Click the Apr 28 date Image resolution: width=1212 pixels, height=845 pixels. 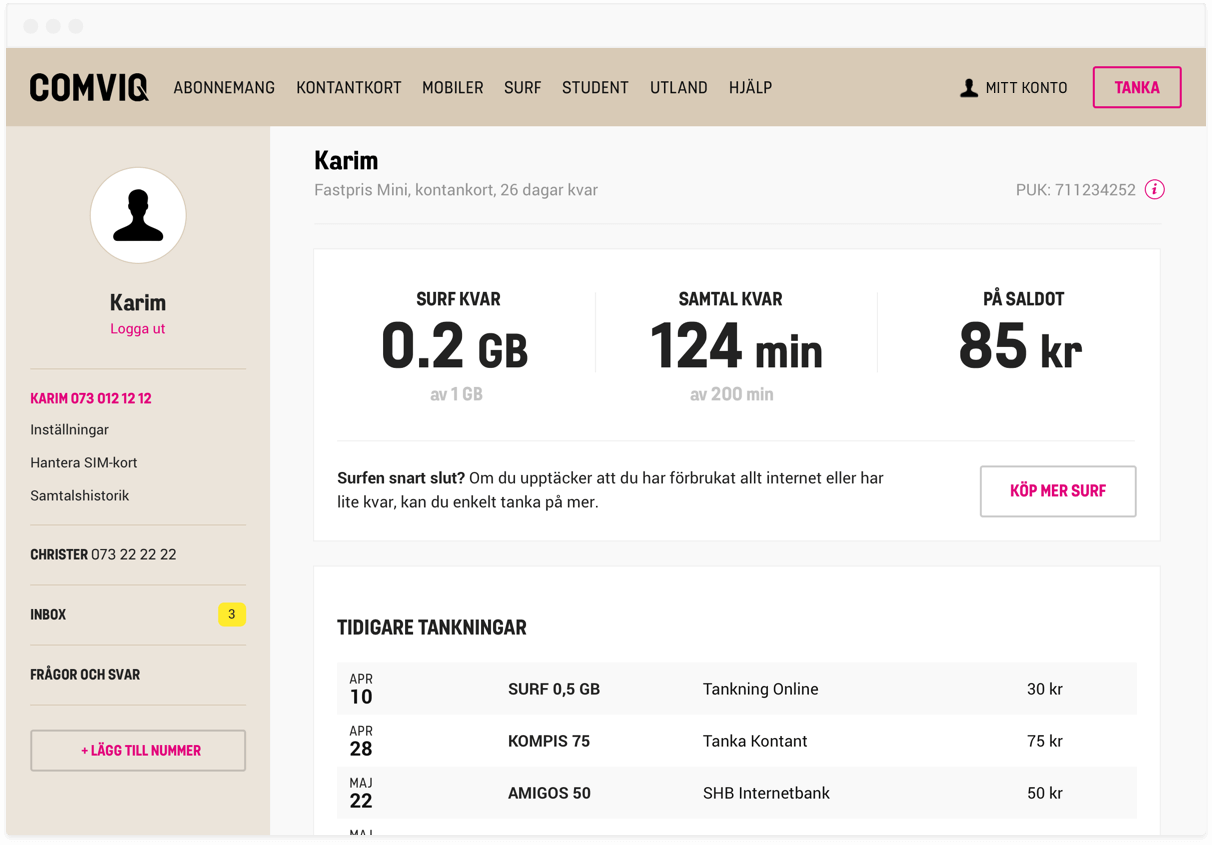(361, 741)
